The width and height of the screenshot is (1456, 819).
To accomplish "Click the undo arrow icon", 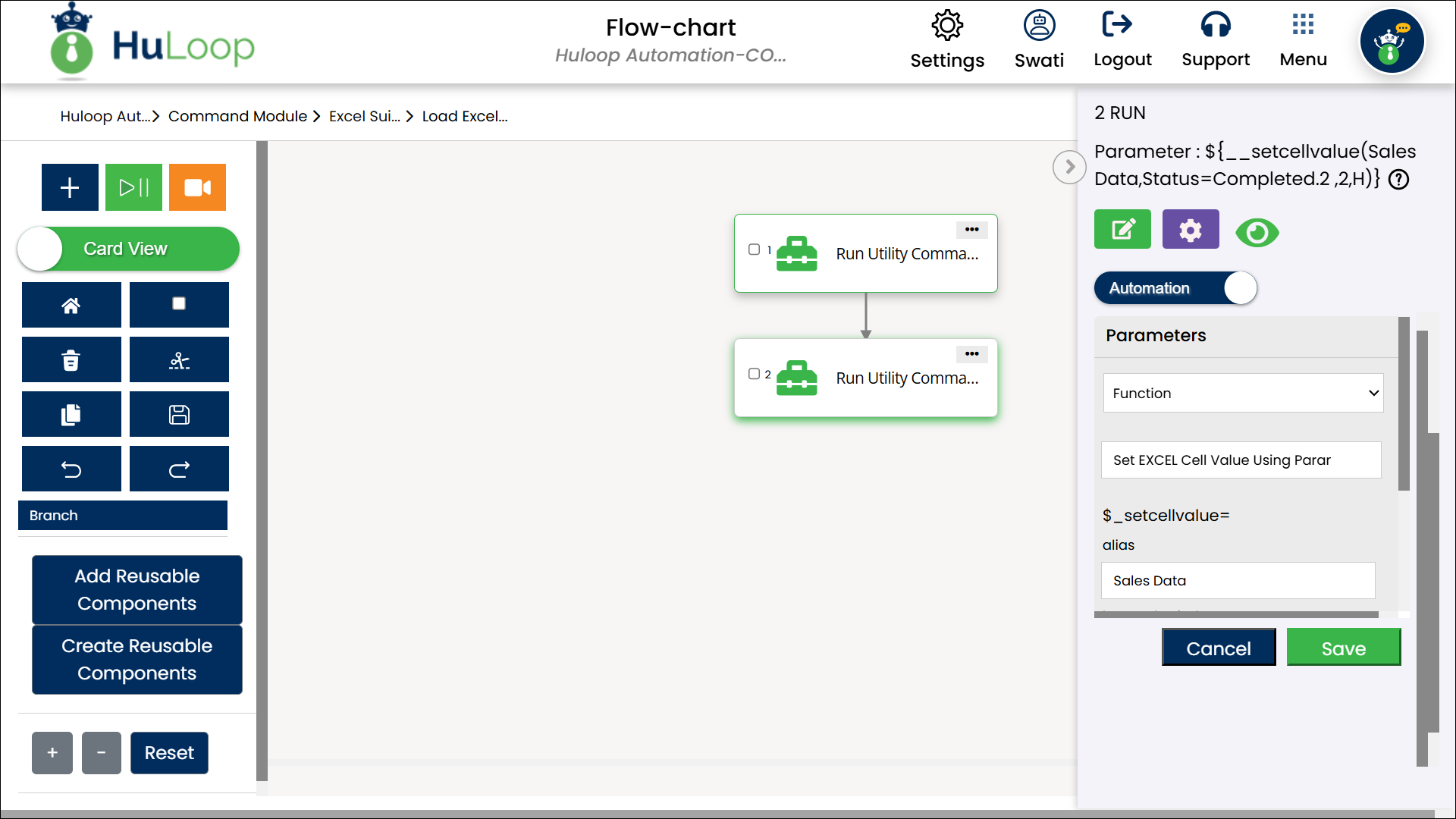I will pyautogui.click(x=71, y=469).
